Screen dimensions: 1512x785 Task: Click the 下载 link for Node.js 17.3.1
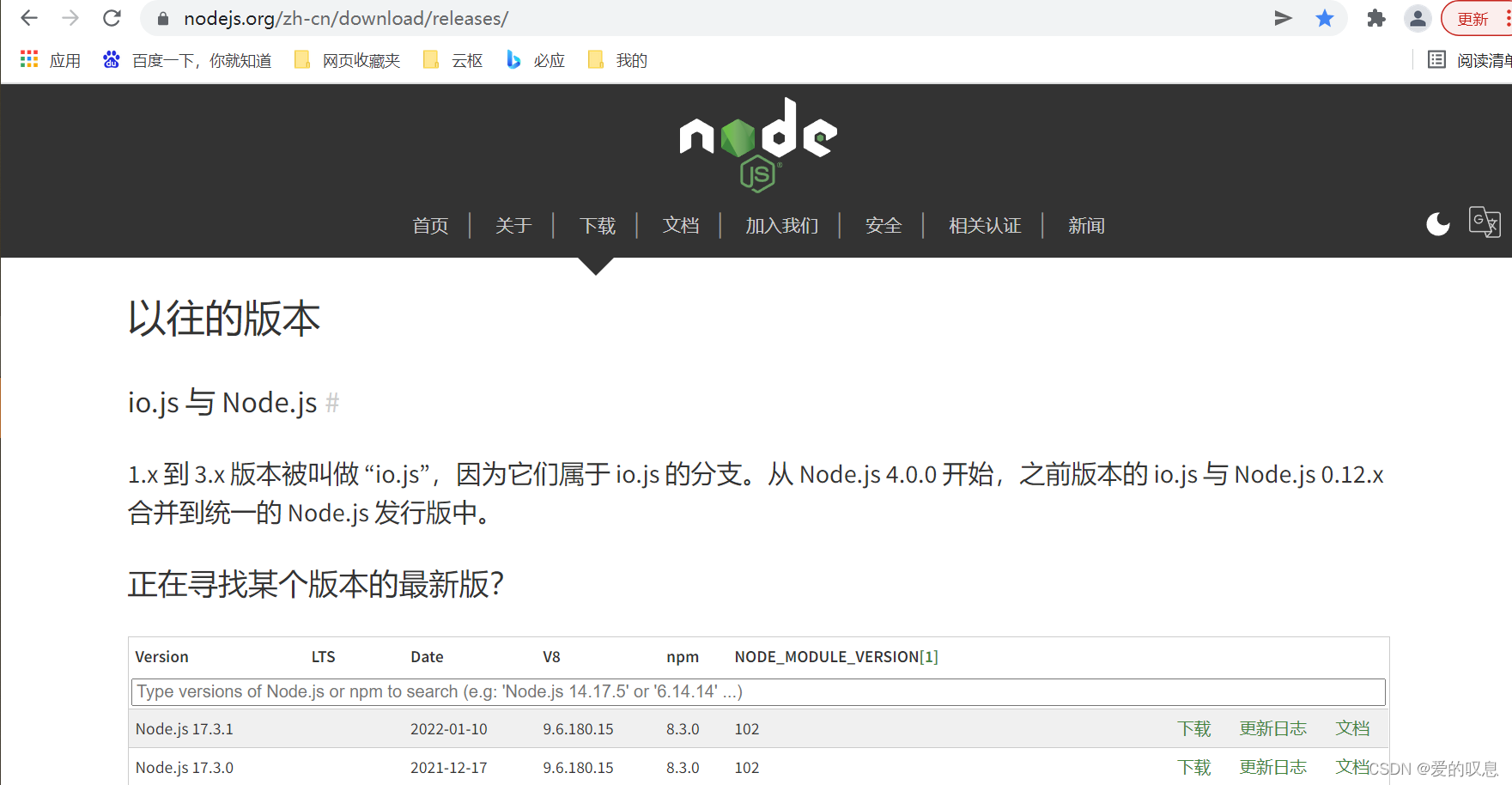pyautogui.click(x=1193, y=729)
